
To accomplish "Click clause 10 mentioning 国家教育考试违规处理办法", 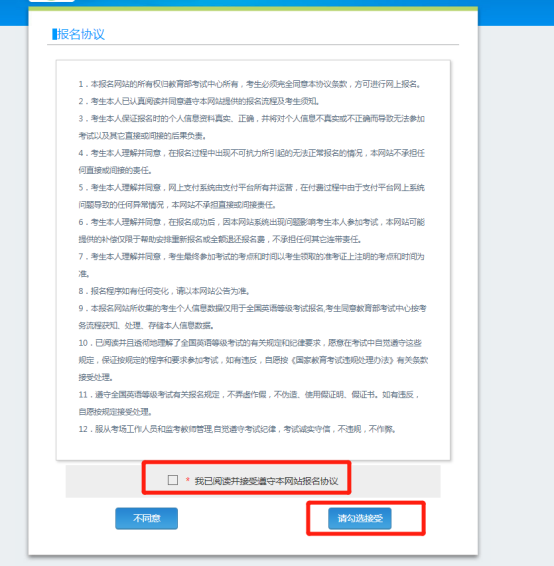I will coord(253,360).
